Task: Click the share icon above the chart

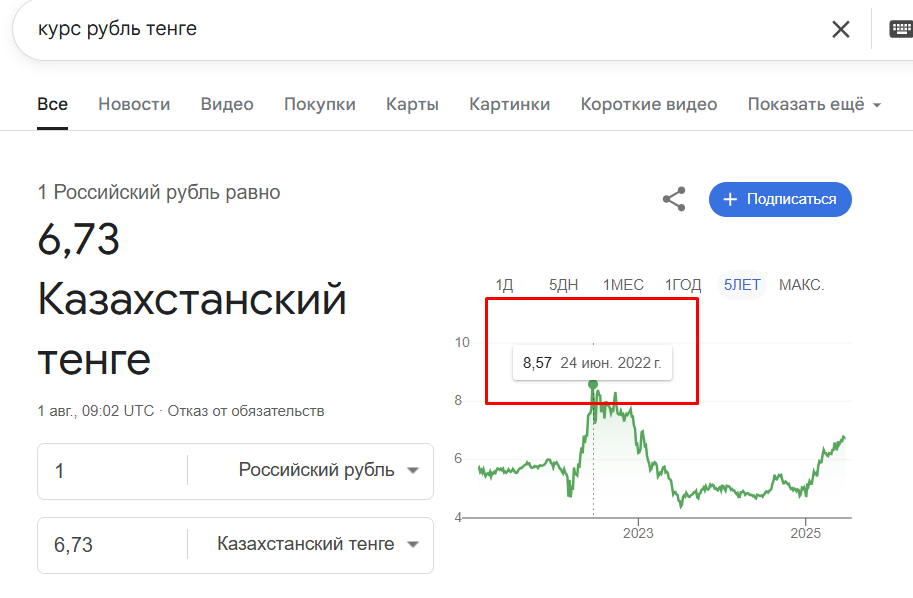Action: pyautogui.click(x=674, y=199)
